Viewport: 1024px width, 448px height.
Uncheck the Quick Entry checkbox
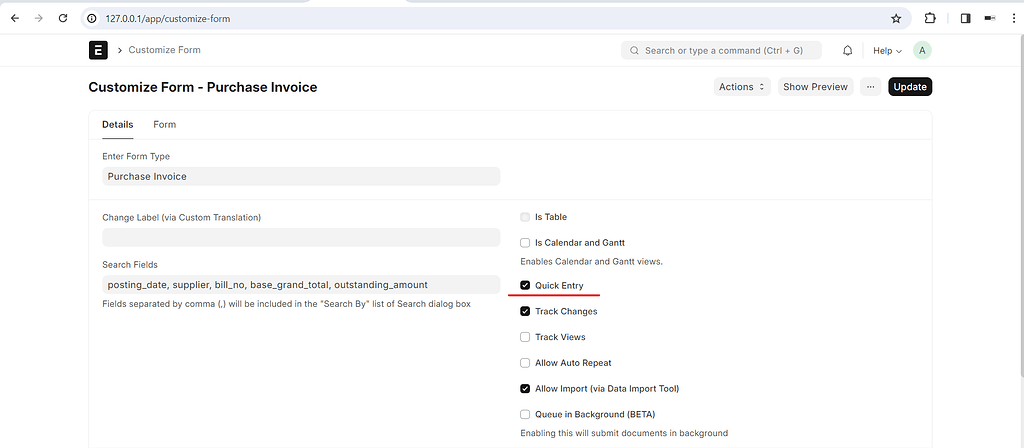pyautogui.click(x=525, y=285)
